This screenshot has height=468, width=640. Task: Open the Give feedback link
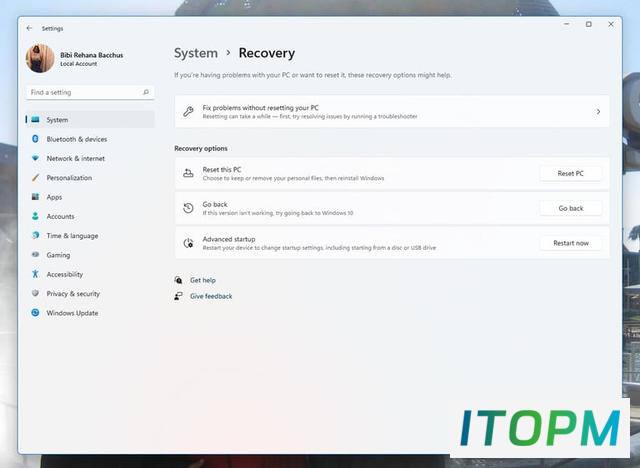[211, 296]
